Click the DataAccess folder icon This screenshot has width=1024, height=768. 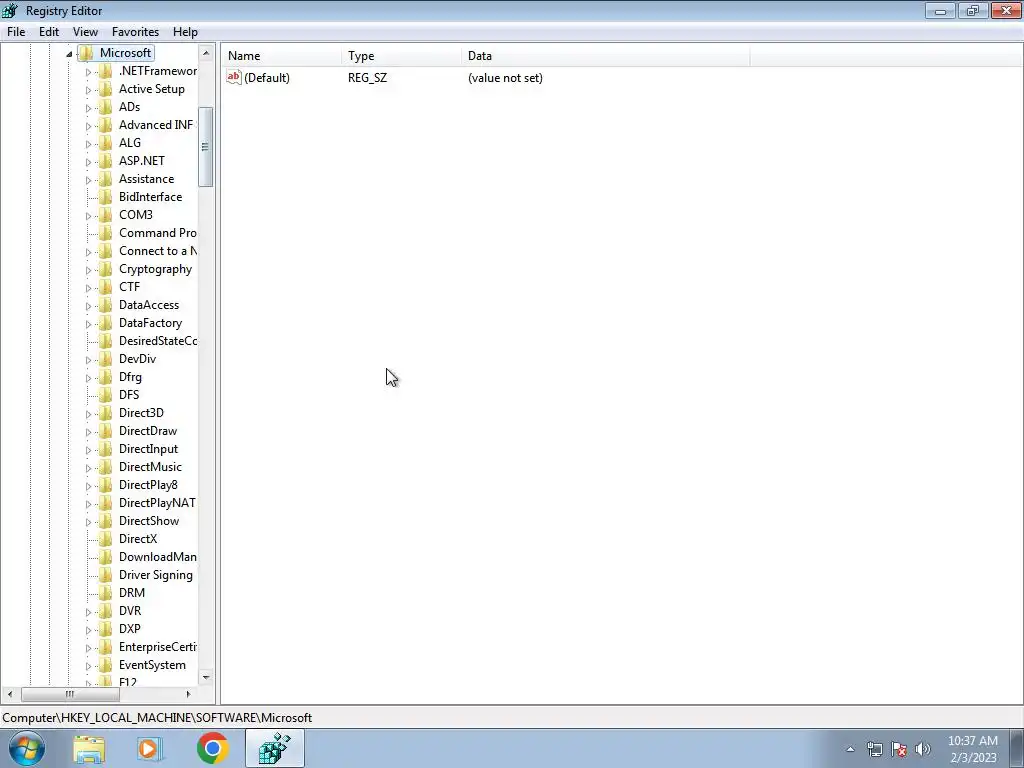[105, 305]
